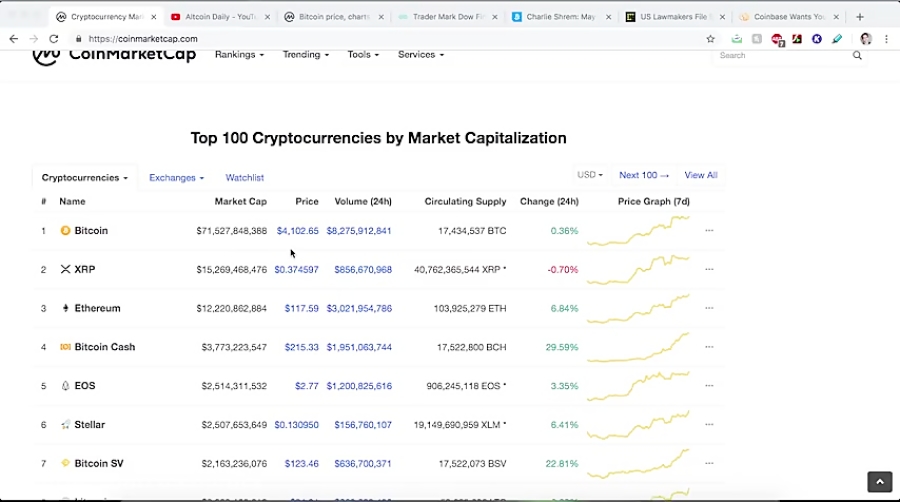
Task: Open the three-dot options for XRP row
Action: [x=709, y=269]
